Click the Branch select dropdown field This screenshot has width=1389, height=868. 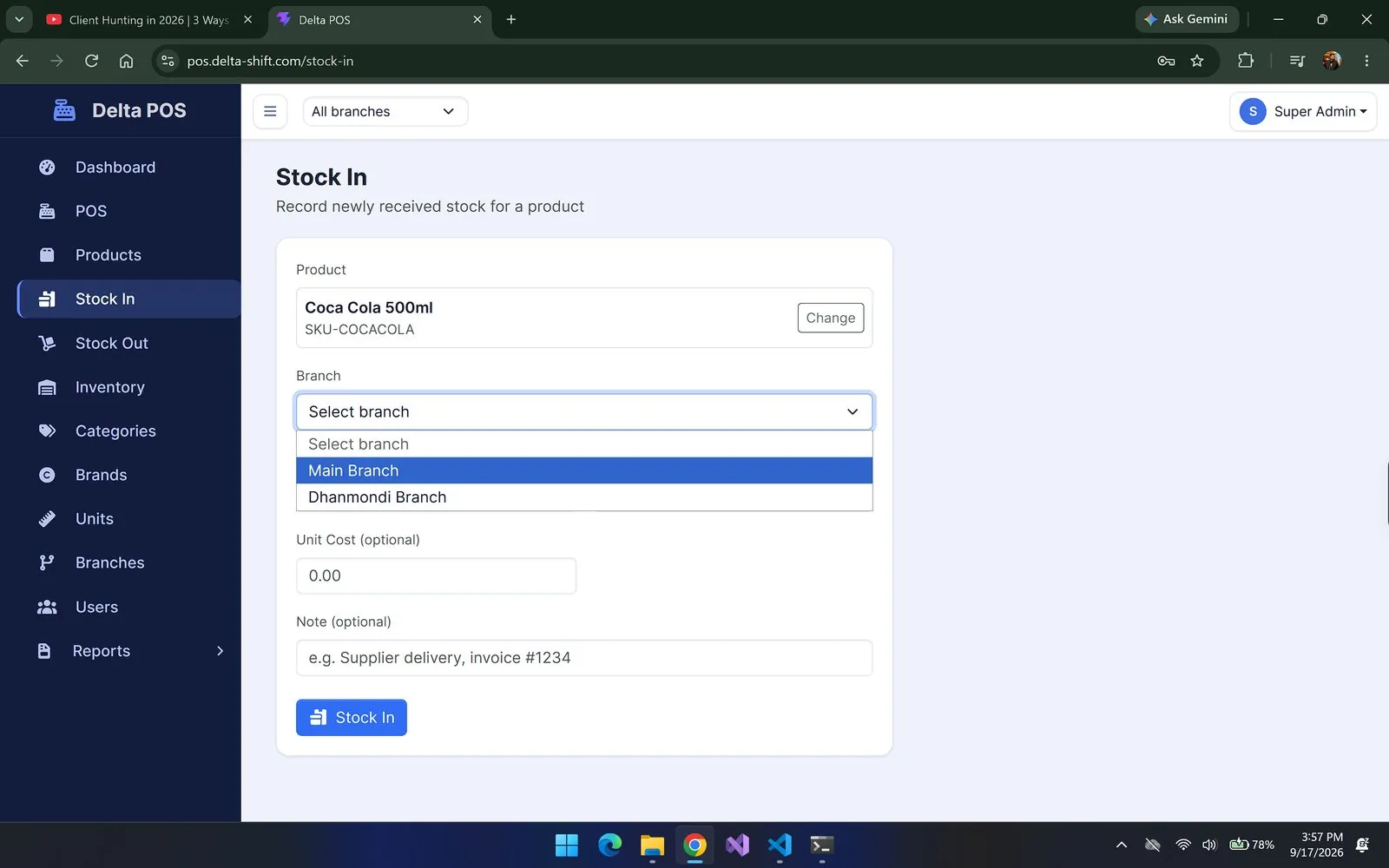[584, 411]
